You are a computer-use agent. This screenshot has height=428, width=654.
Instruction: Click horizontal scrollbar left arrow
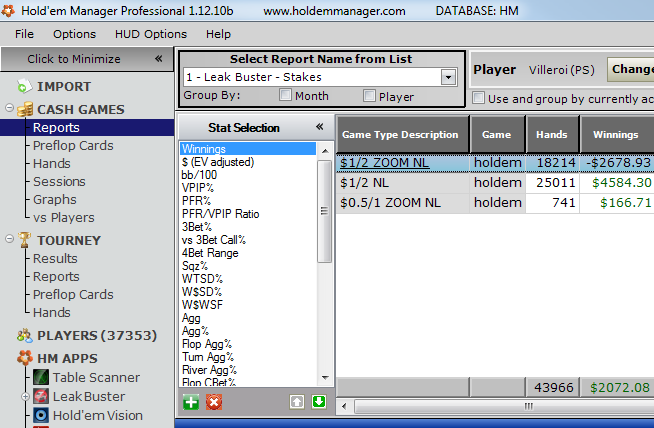(x=344, y=406)
